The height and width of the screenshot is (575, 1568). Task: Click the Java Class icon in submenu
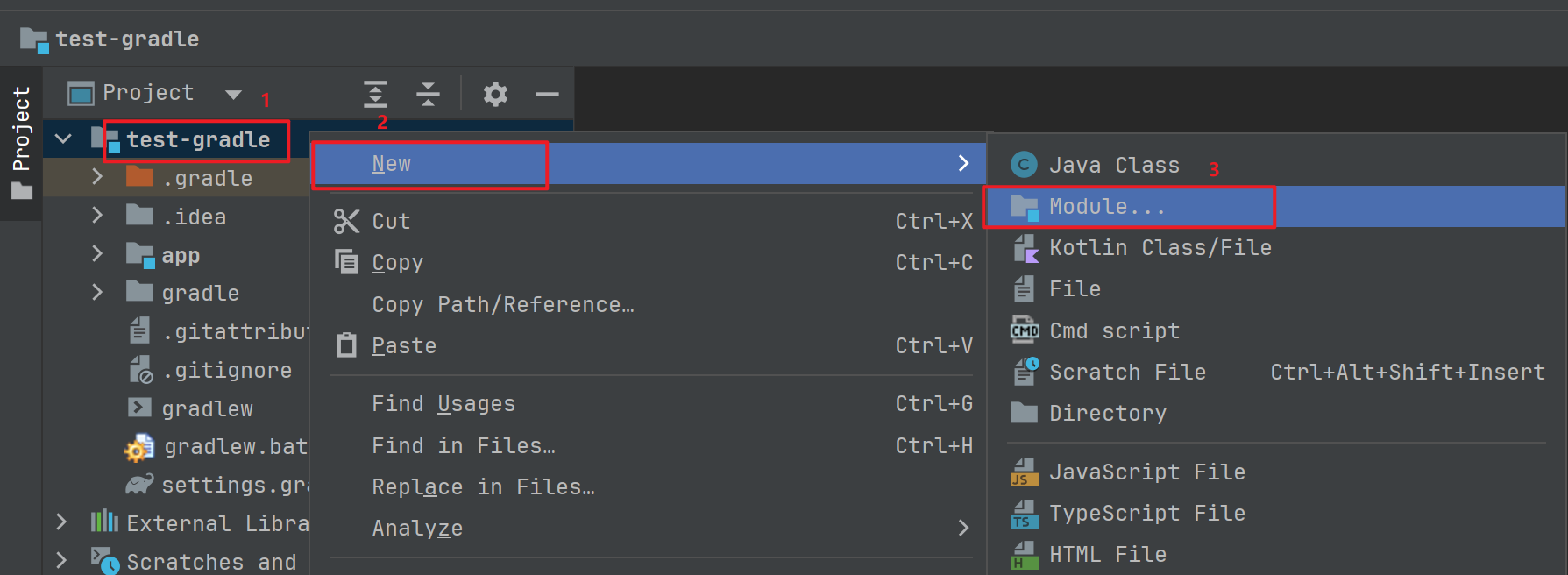pos(1024,165)
